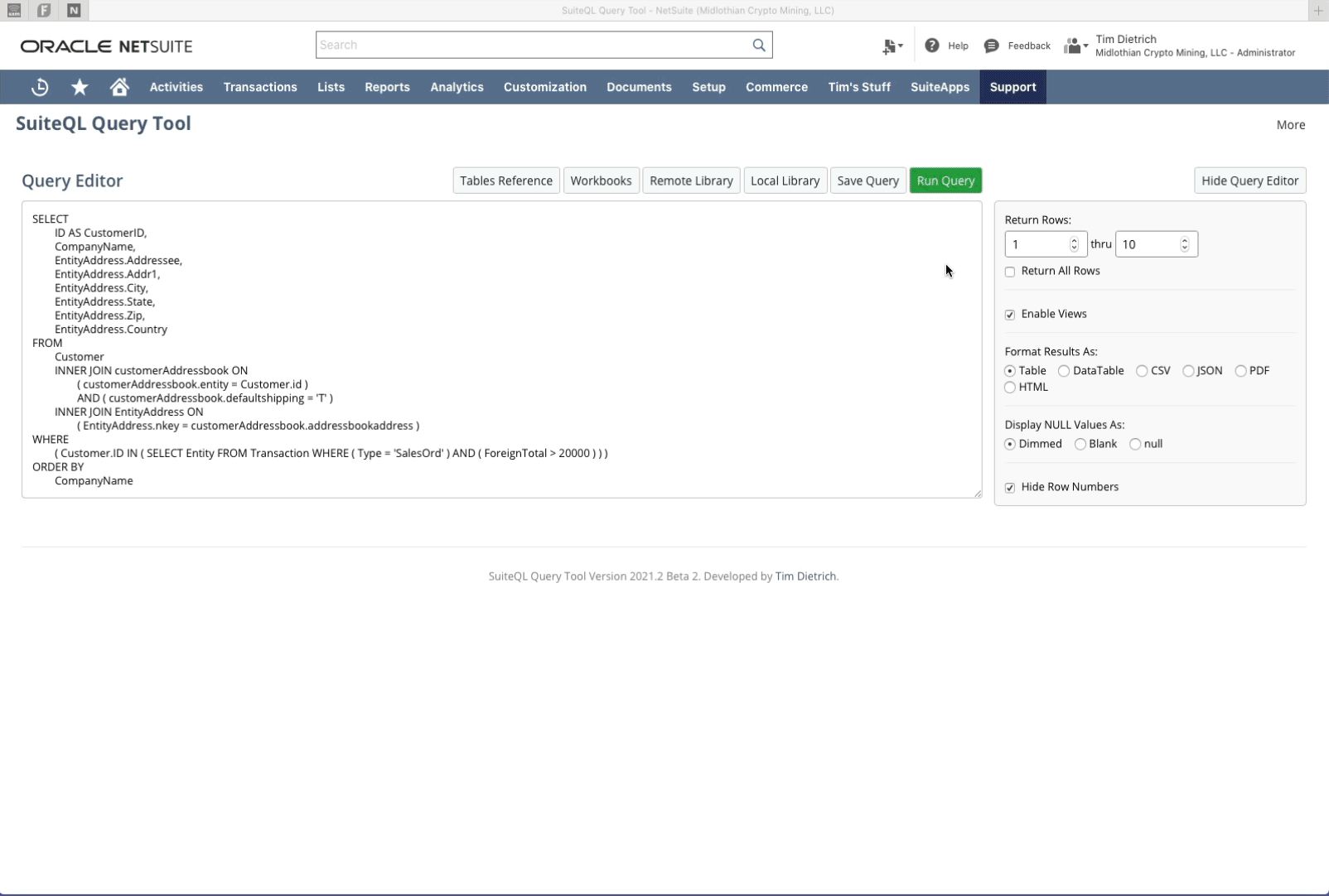Select JSON result format

click(x=1188, y=371)
